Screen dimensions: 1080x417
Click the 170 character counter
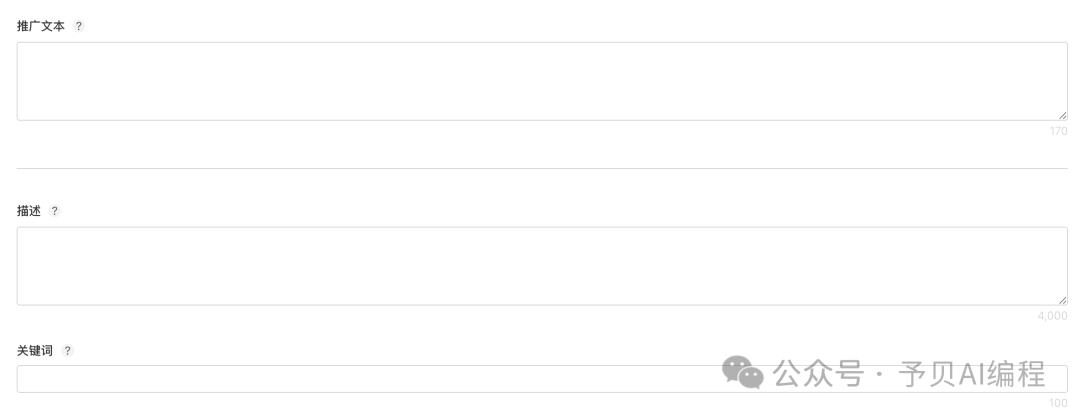(1058, 131)
